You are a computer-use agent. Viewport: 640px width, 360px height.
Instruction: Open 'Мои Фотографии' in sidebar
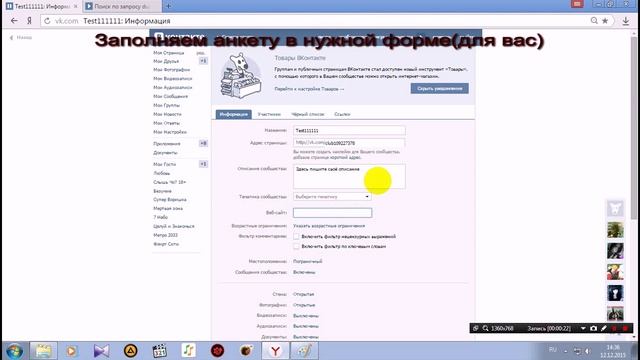coord(172,70)
